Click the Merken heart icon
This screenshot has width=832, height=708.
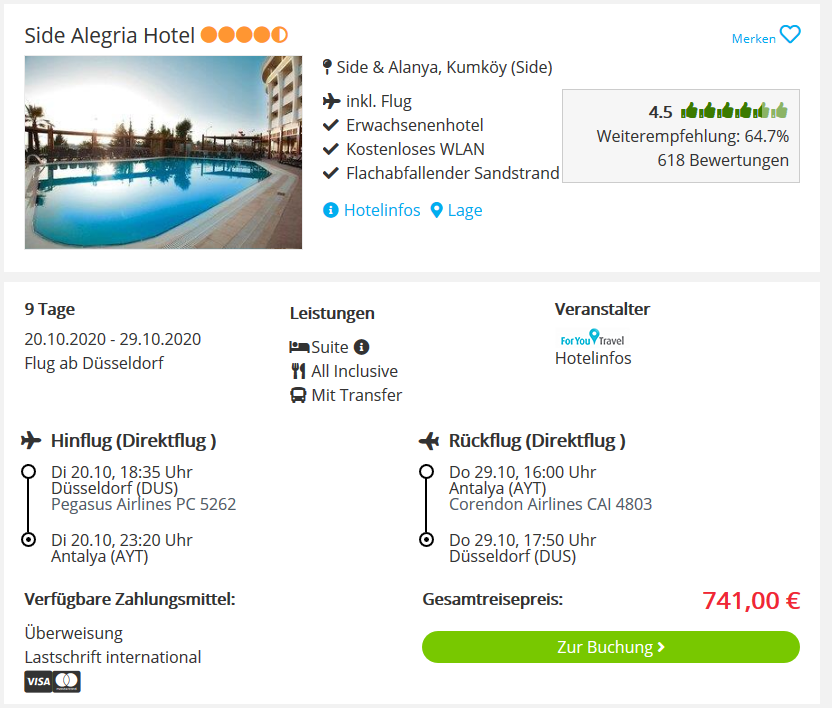[790, 35]
